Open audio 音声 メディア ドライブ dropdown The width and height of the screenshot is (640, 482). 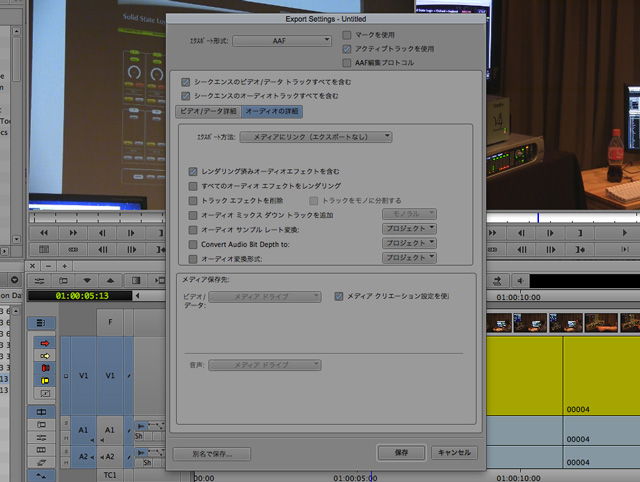click(x=265, y=365)
